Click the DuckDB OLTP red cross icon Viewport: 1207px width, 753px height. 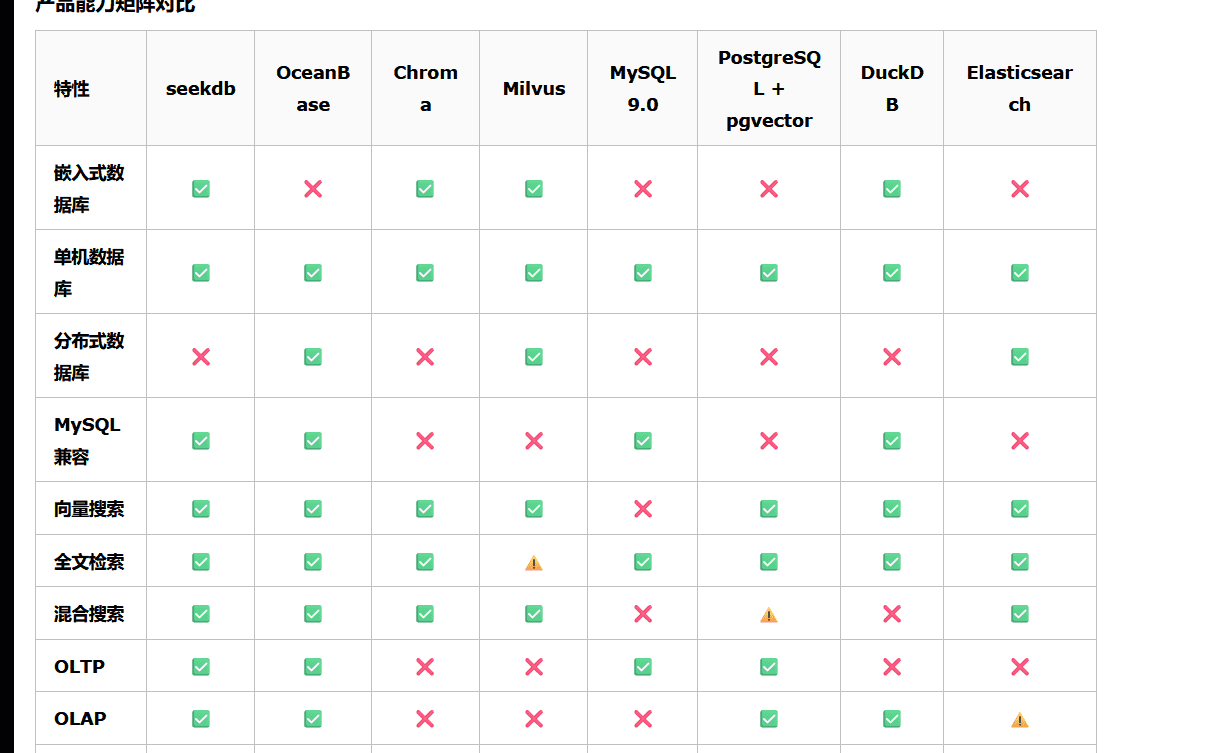892,667
